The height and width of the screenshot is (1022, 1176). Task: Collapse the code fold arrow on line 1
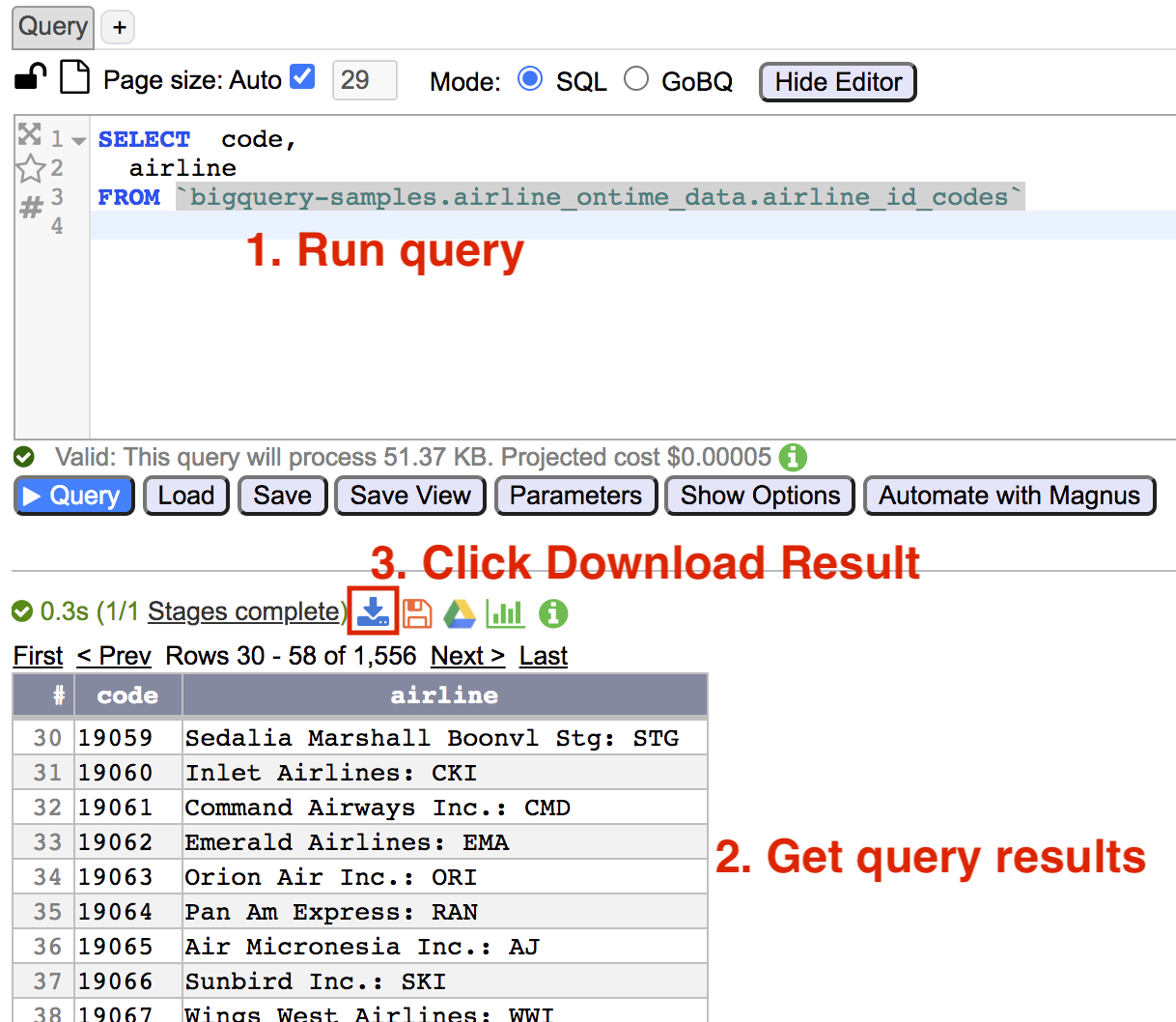pos(79,141)
